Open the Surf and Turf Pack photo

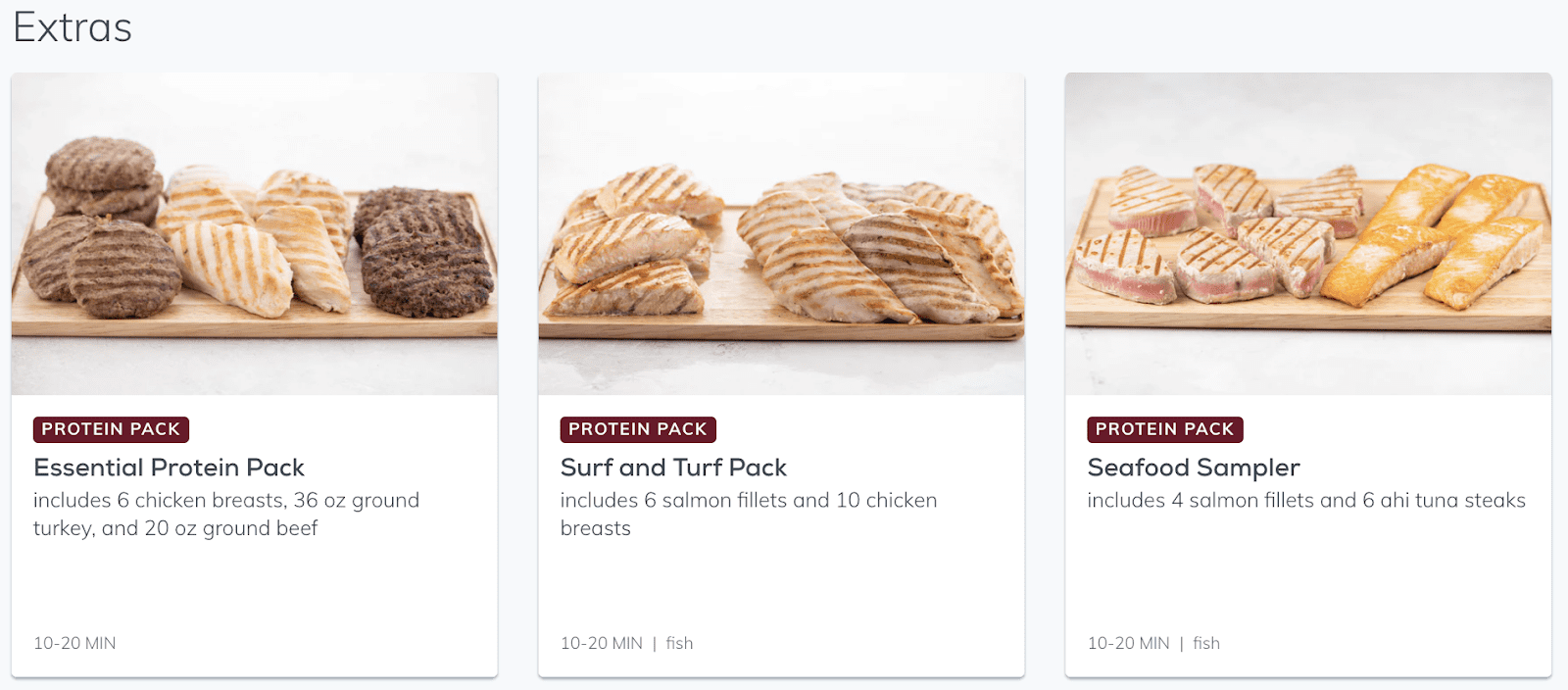click(781, 233)
